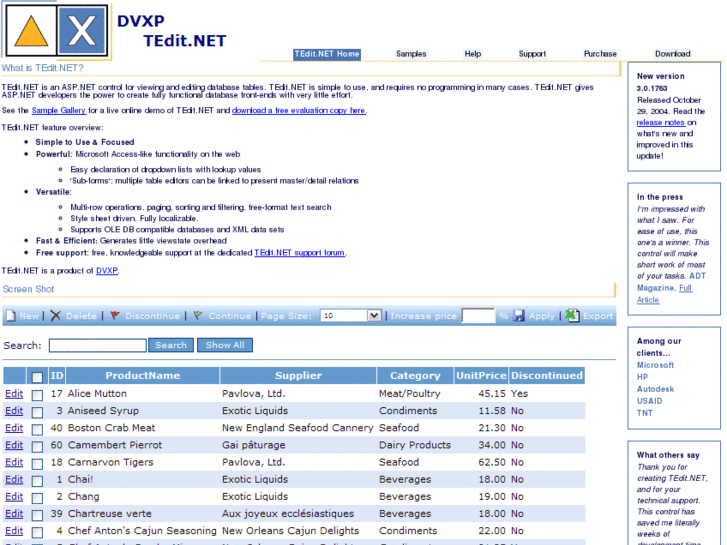Click the Search text field

tap(97, 345)
